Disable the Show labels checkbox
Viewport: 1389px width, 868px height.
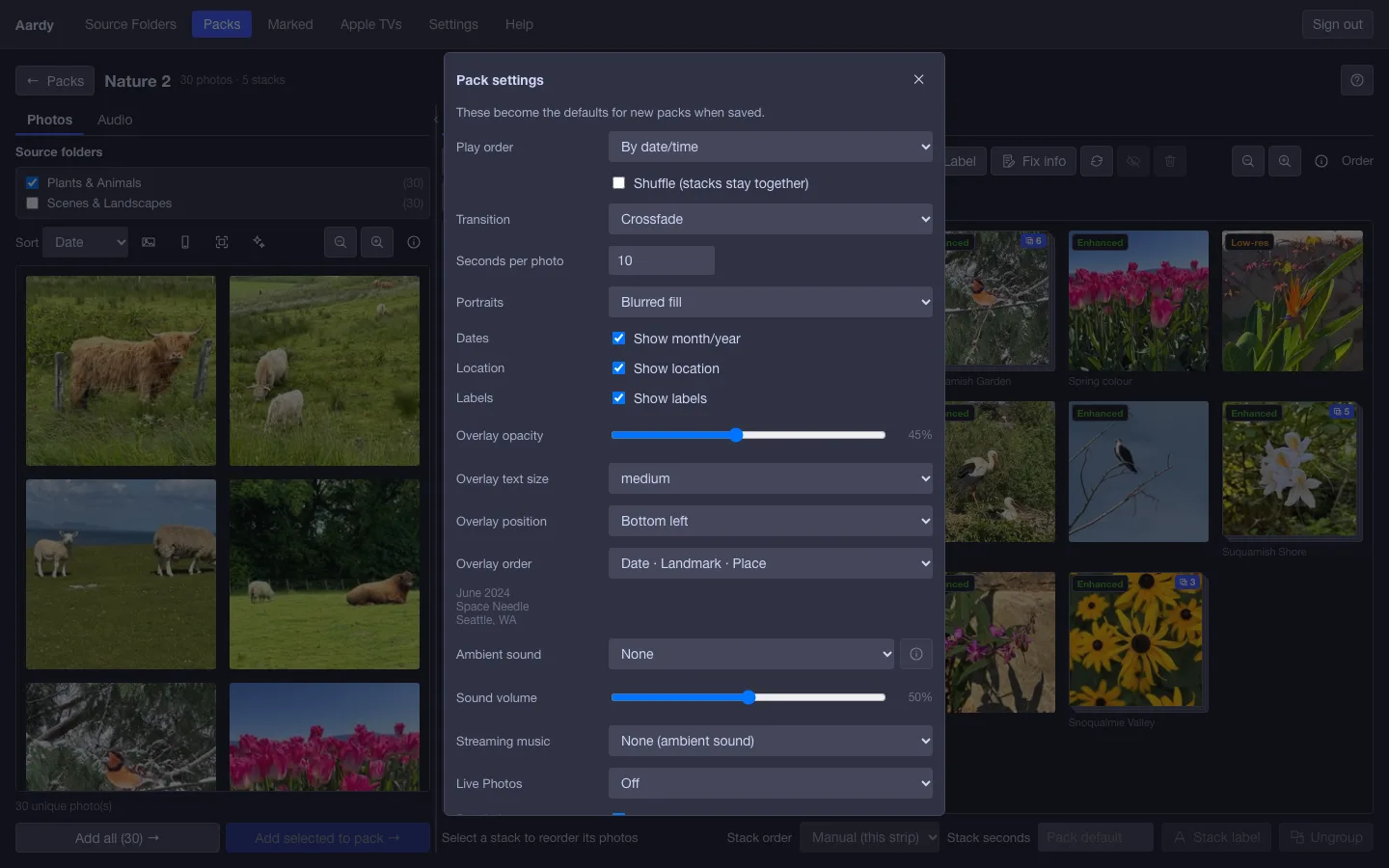(618, 398)
